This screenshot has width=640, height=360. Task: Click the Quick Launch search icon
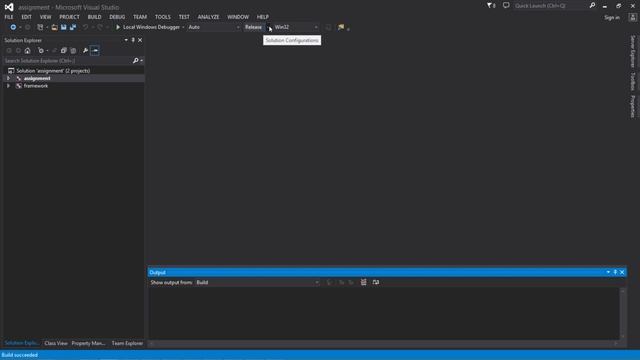[x=592, y=5]
